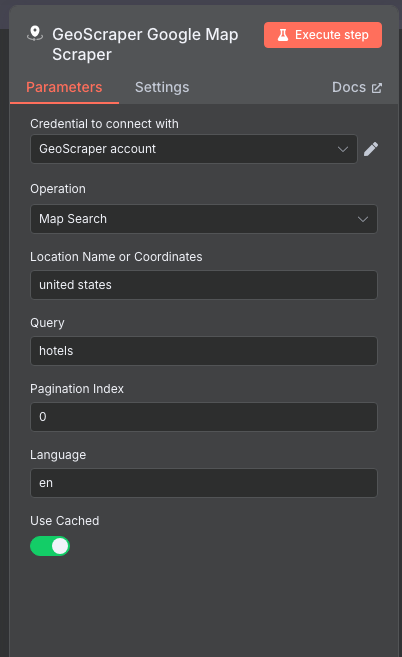This screenshot has height=657, width=402.
Task: Open the GeoScraper account credential dropdown
Action: coord(194,149)
